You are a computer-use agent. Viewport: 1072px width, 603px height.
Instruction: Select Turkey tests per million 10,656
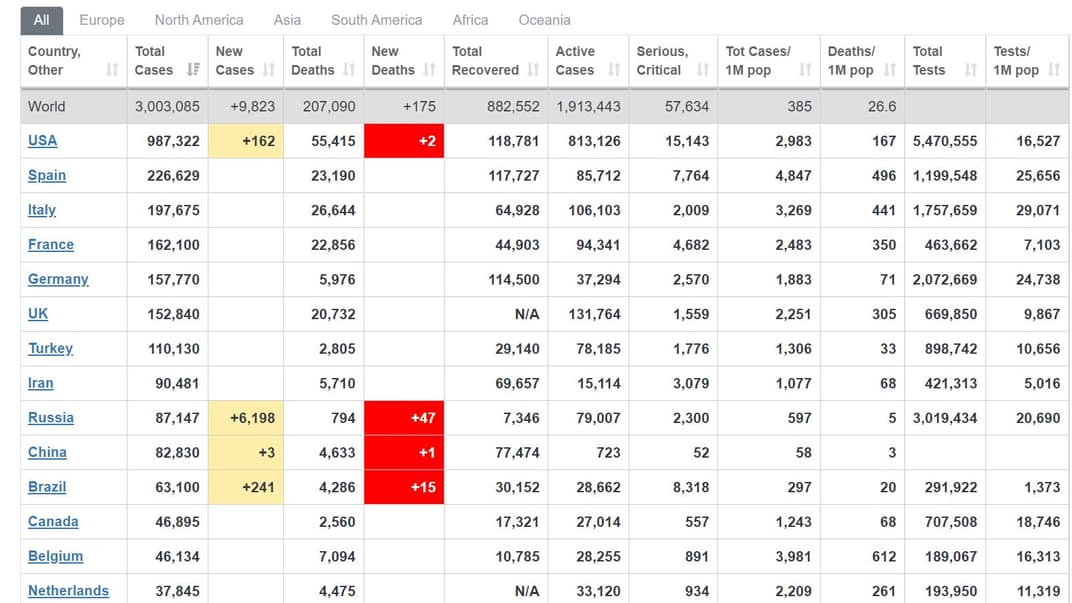[x=1038, y=349]
